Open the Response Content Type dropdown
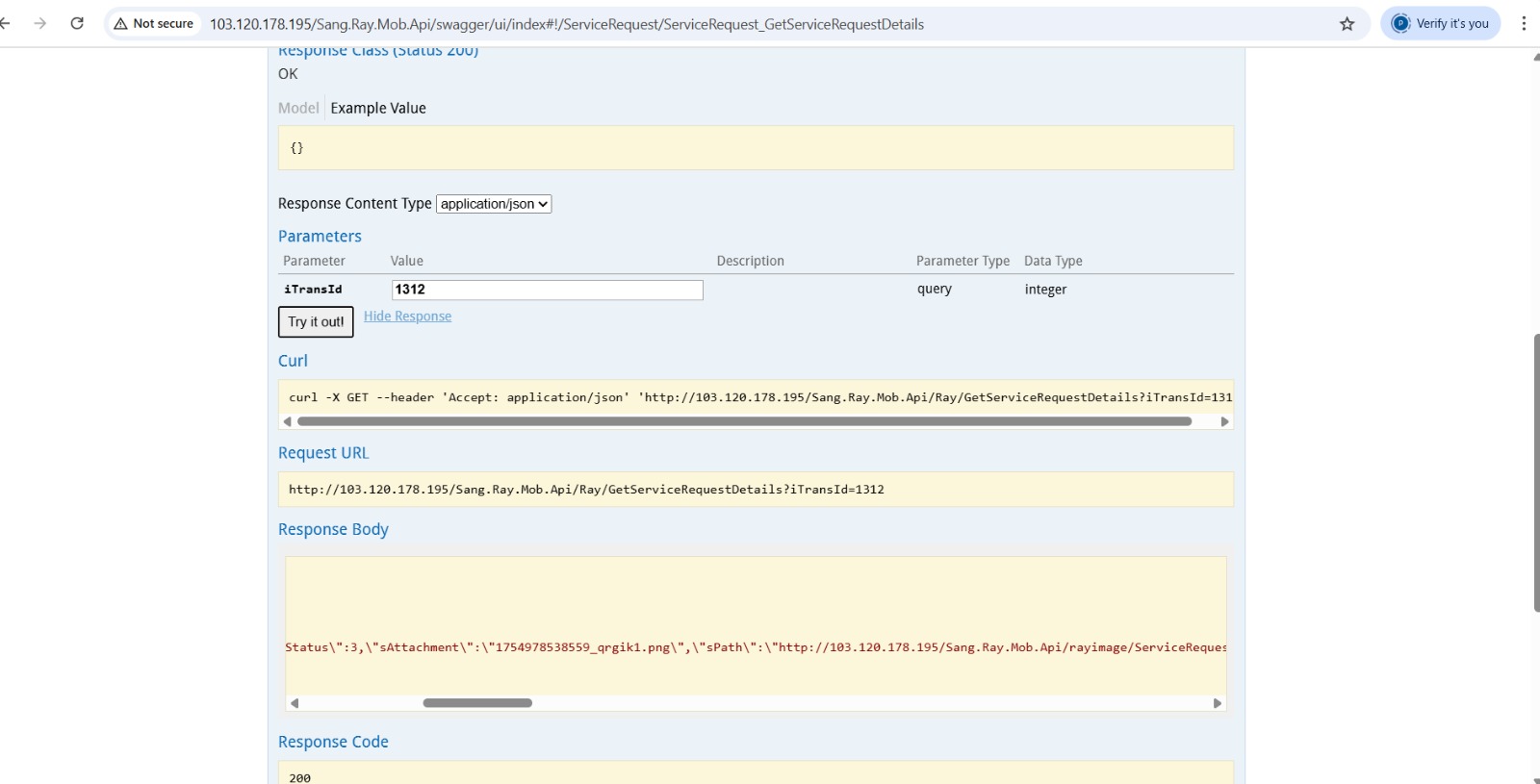The height and width of the screenshot is (784, 1540). click(494, 204)
